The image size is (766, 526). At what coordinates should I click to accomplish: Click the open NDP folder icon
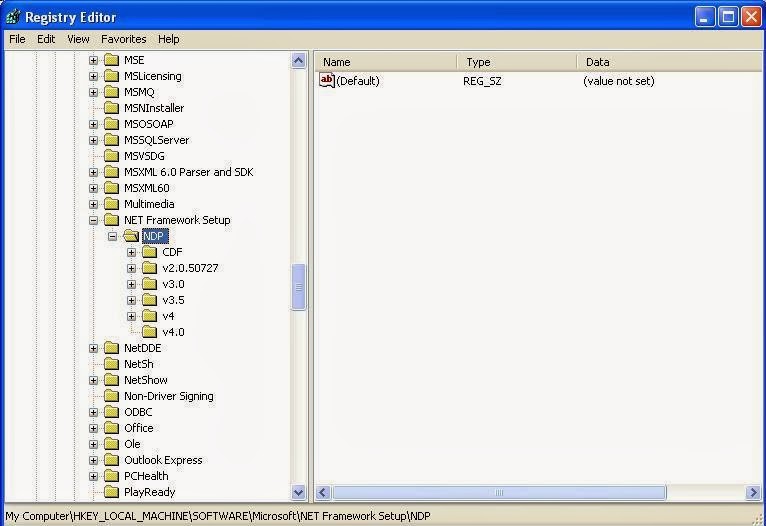point(131,236)
